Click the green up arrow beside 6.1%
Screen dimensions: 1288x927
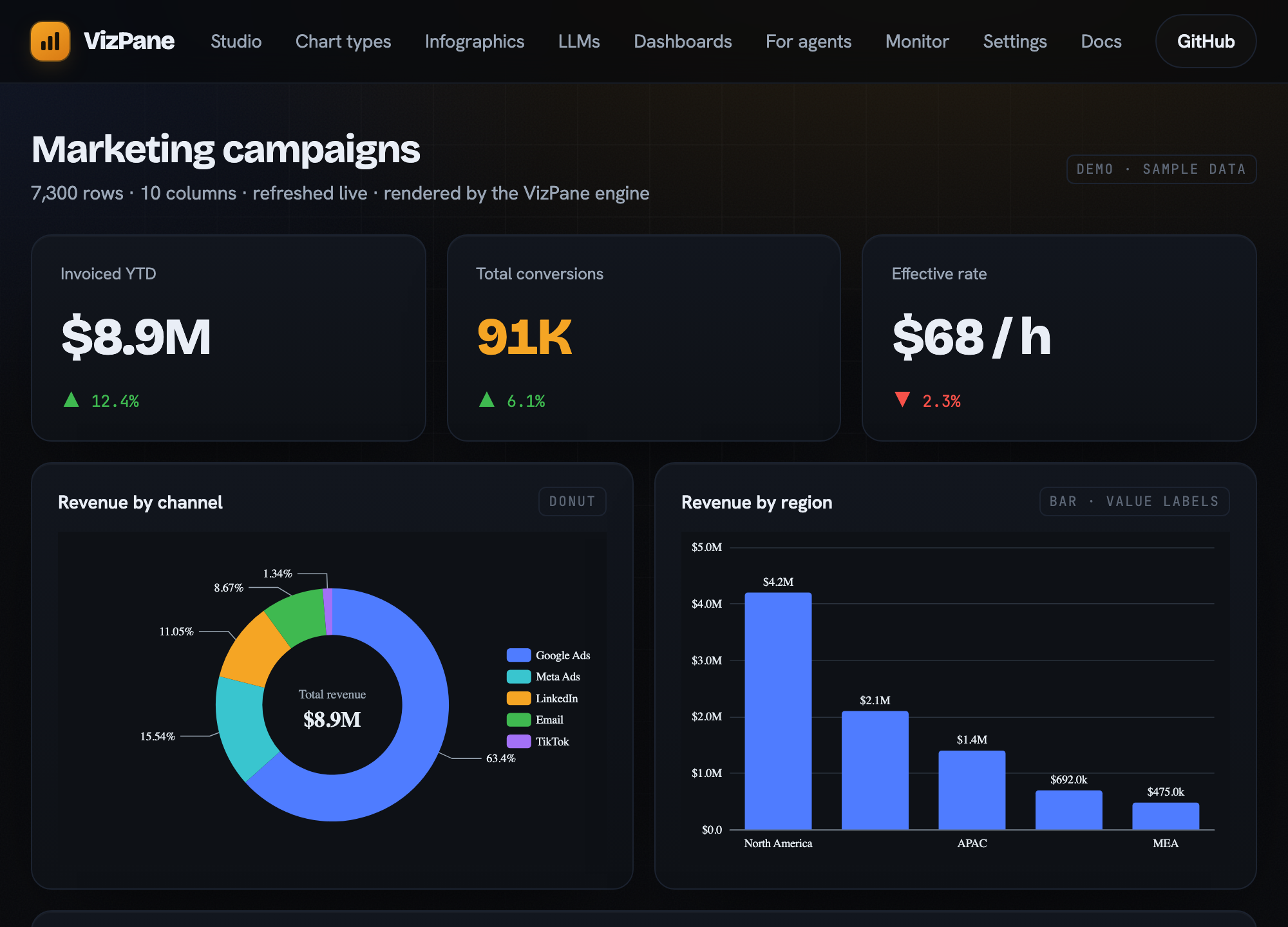tap(487, 400)
